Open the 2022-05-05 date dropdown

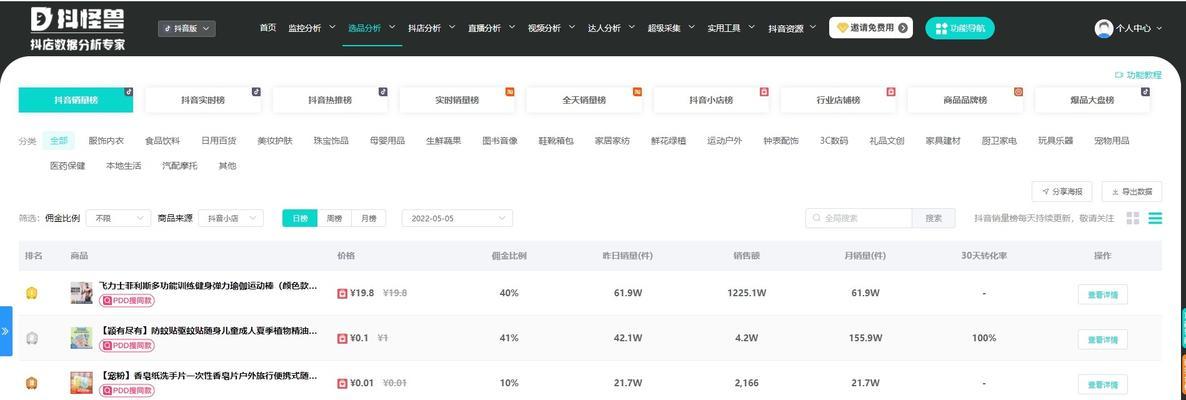click(x=457, y=218)
